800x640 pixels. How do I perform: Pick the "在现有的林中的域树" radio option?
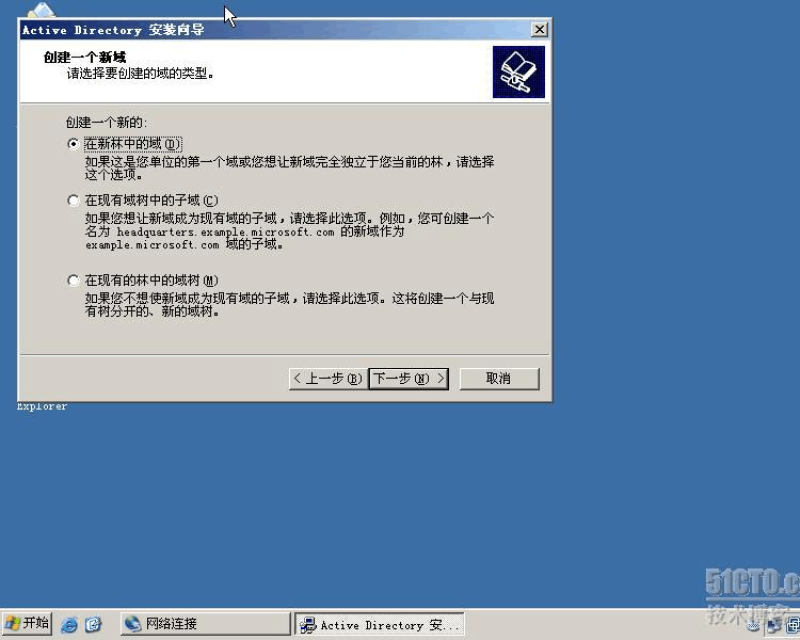coord(72,280)
